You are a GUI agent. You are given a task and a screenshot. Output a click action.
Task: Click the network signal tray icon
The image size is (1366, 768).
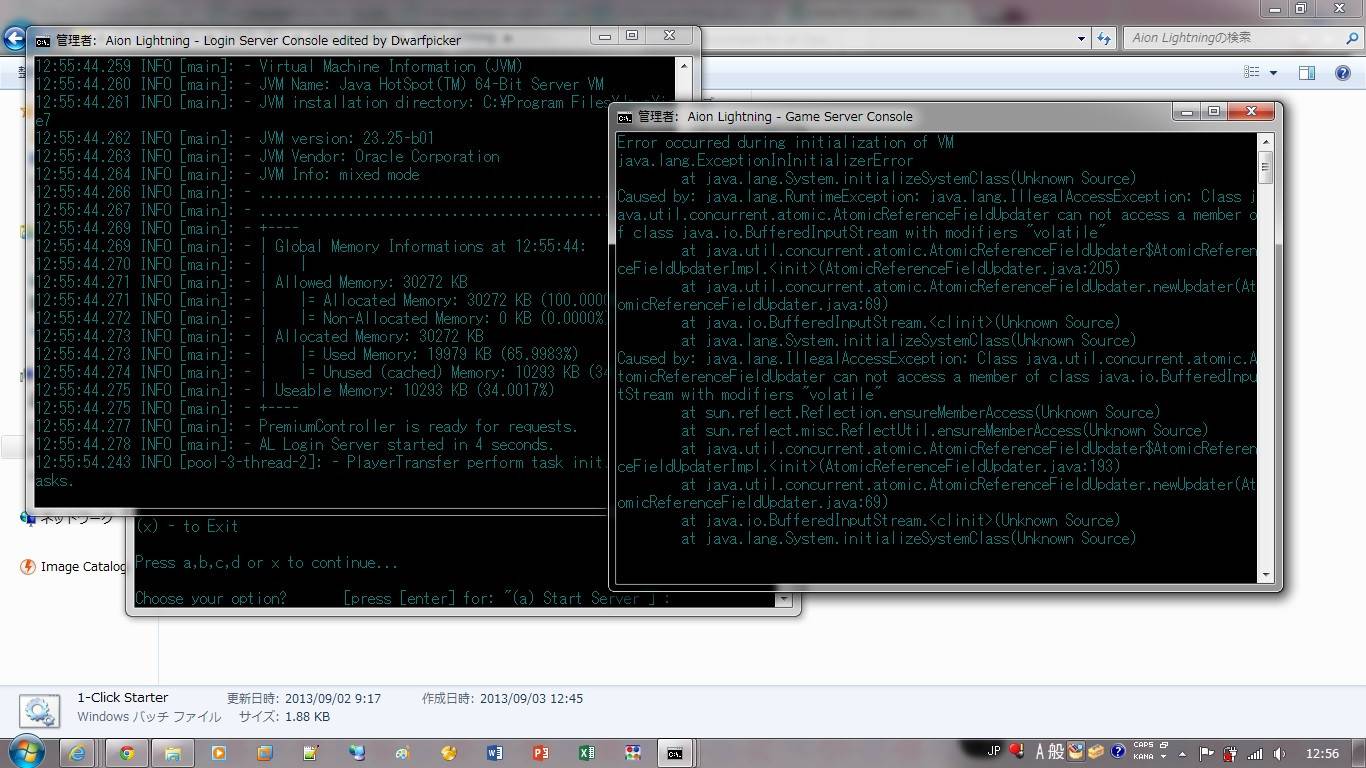(1254, 753)
